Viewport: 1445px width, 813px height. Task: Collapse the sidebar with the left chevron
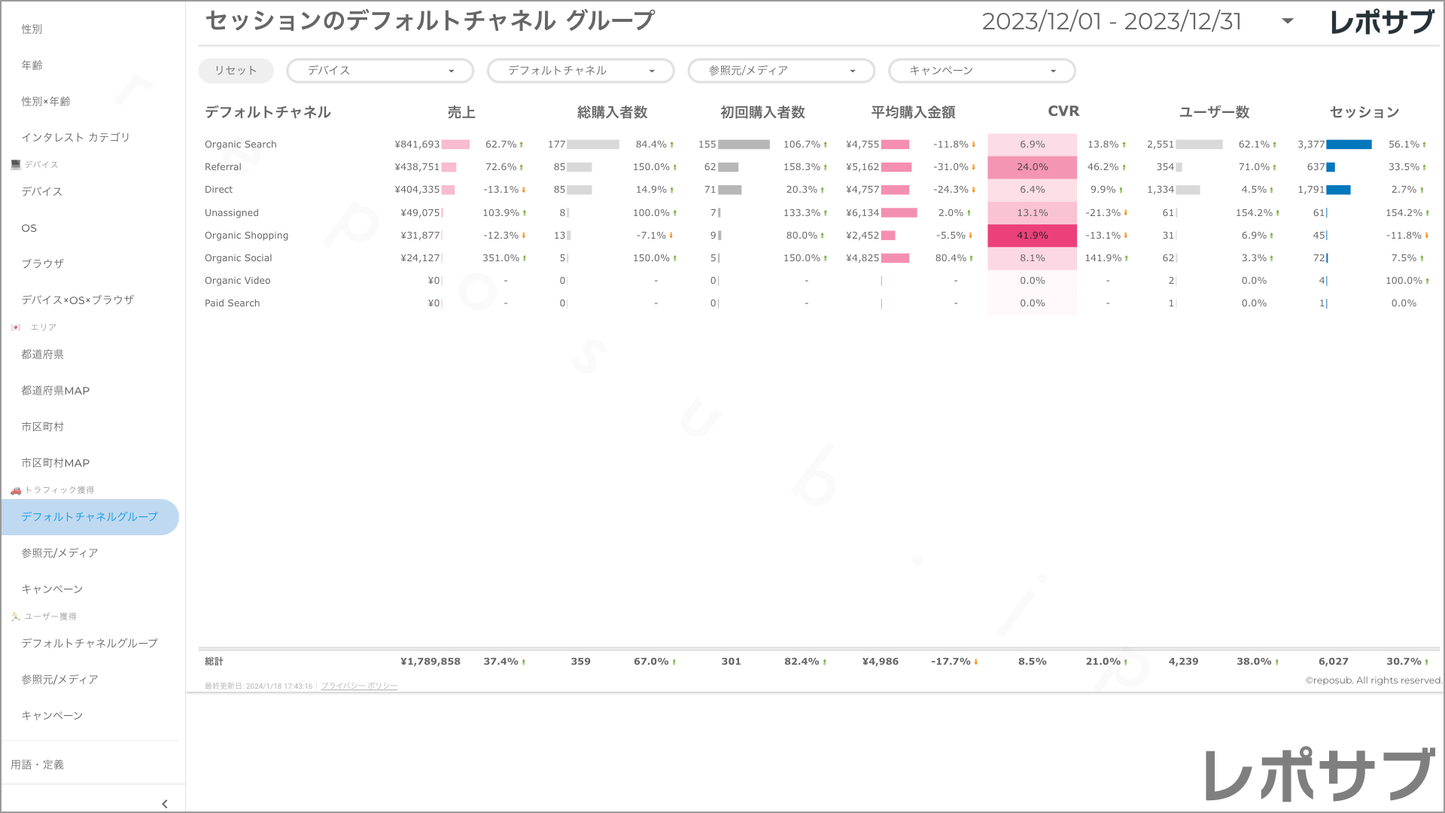point(165,803)
